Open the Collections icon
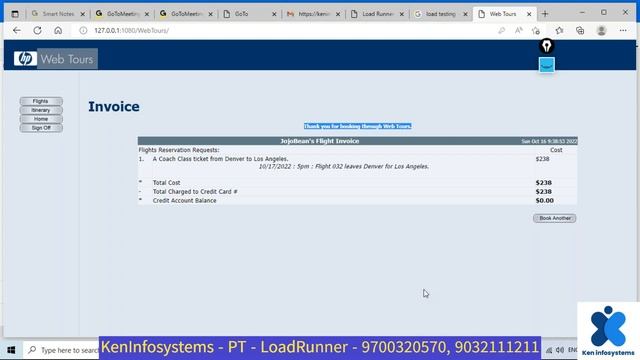This screenshot has height=360, width=640. tap(580, 31)
